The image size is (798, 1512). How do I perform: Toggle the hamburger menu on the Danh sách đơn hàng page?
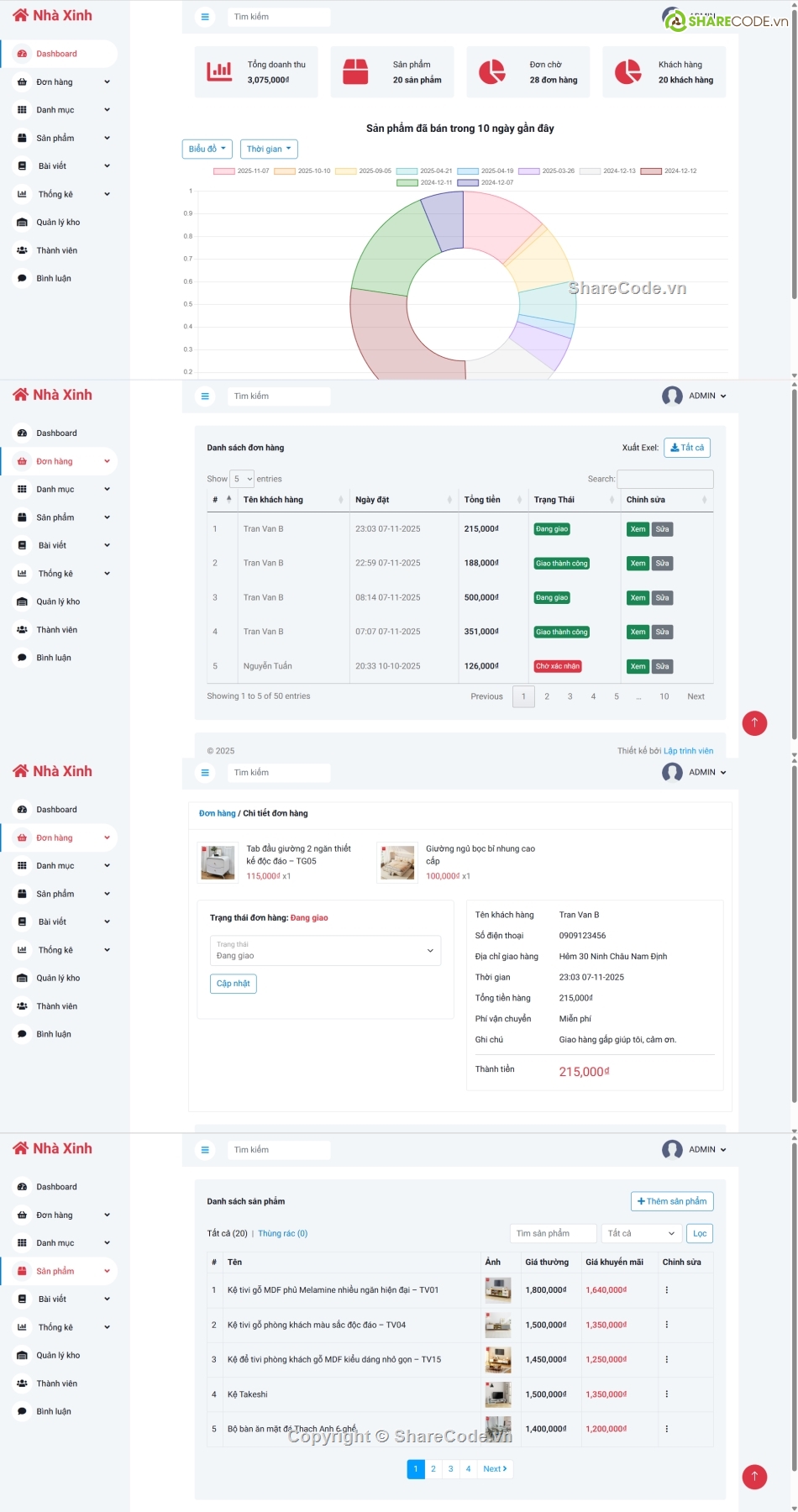205,396
